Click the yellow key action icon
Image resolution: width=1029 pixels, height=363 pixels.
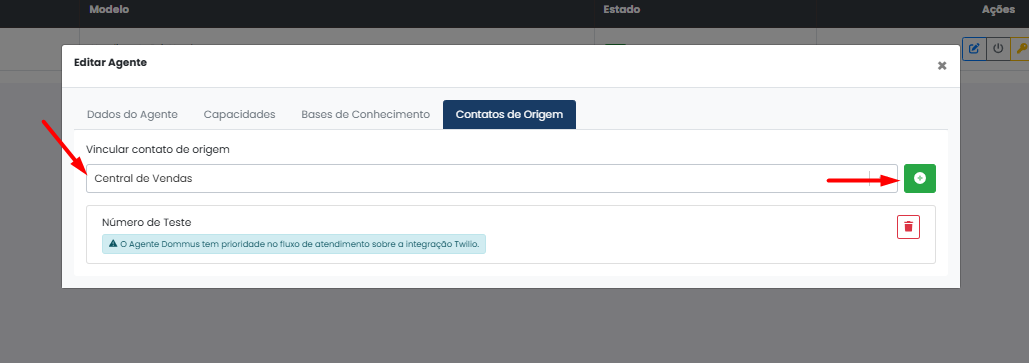tap(1020, 48)
